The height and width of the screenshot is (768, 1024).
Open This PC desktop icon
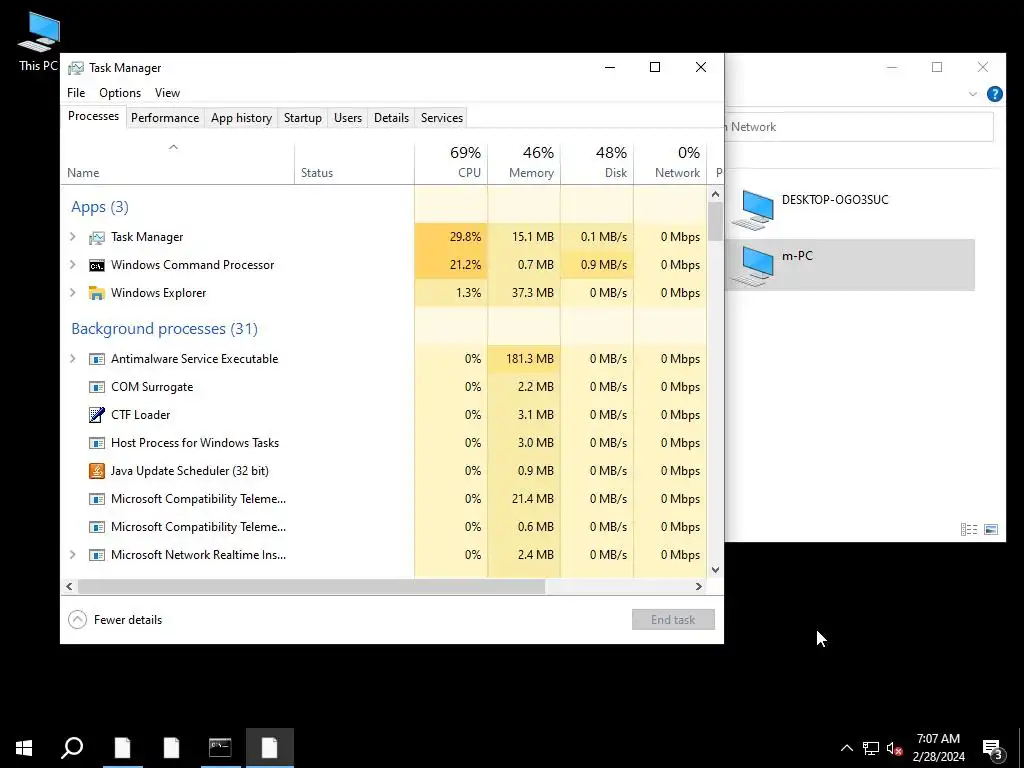(x=38, y=40)
